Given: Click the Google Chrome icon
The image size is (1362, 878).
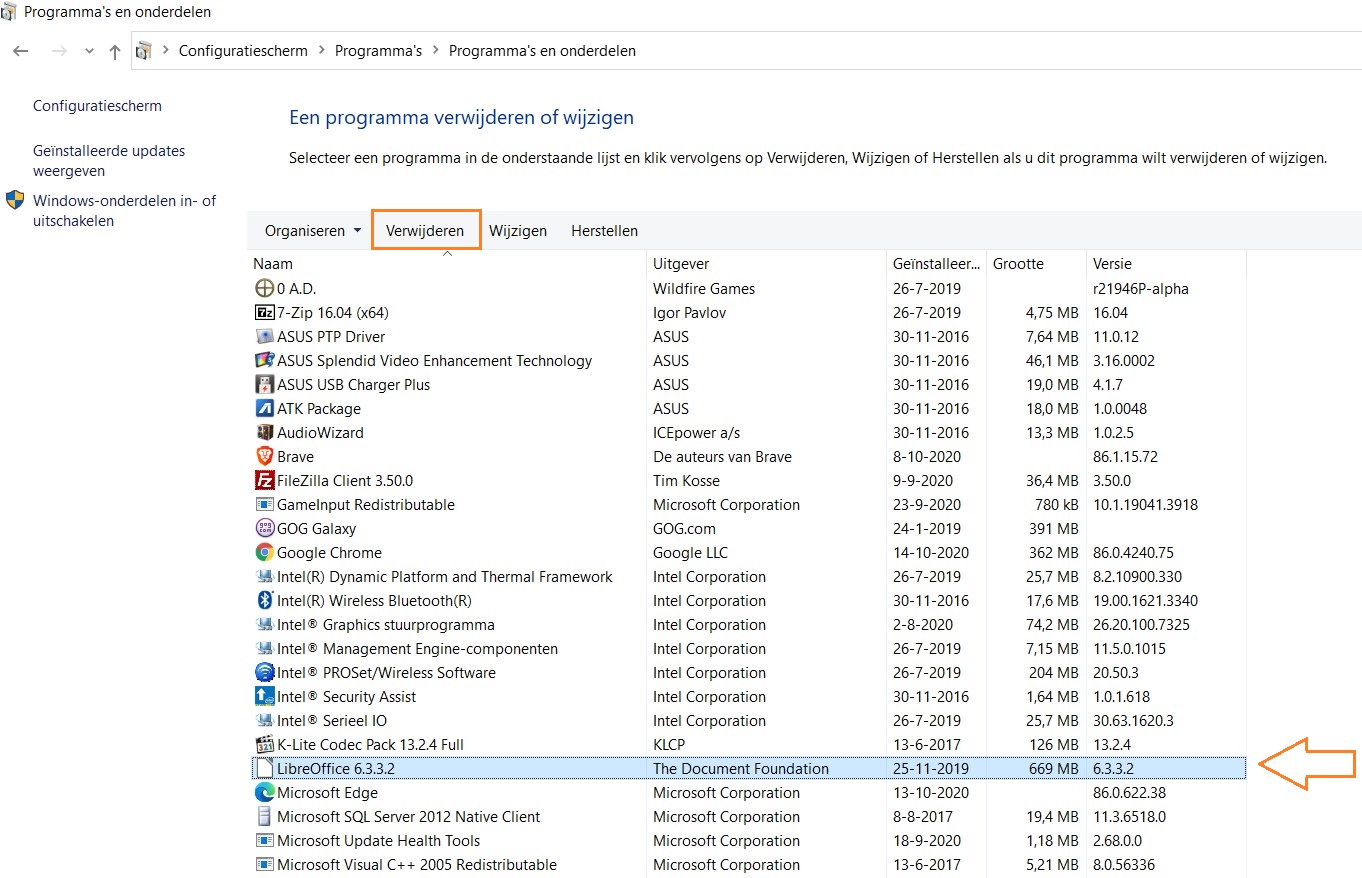Looking at the screenshot, I should tap(265, 553).
